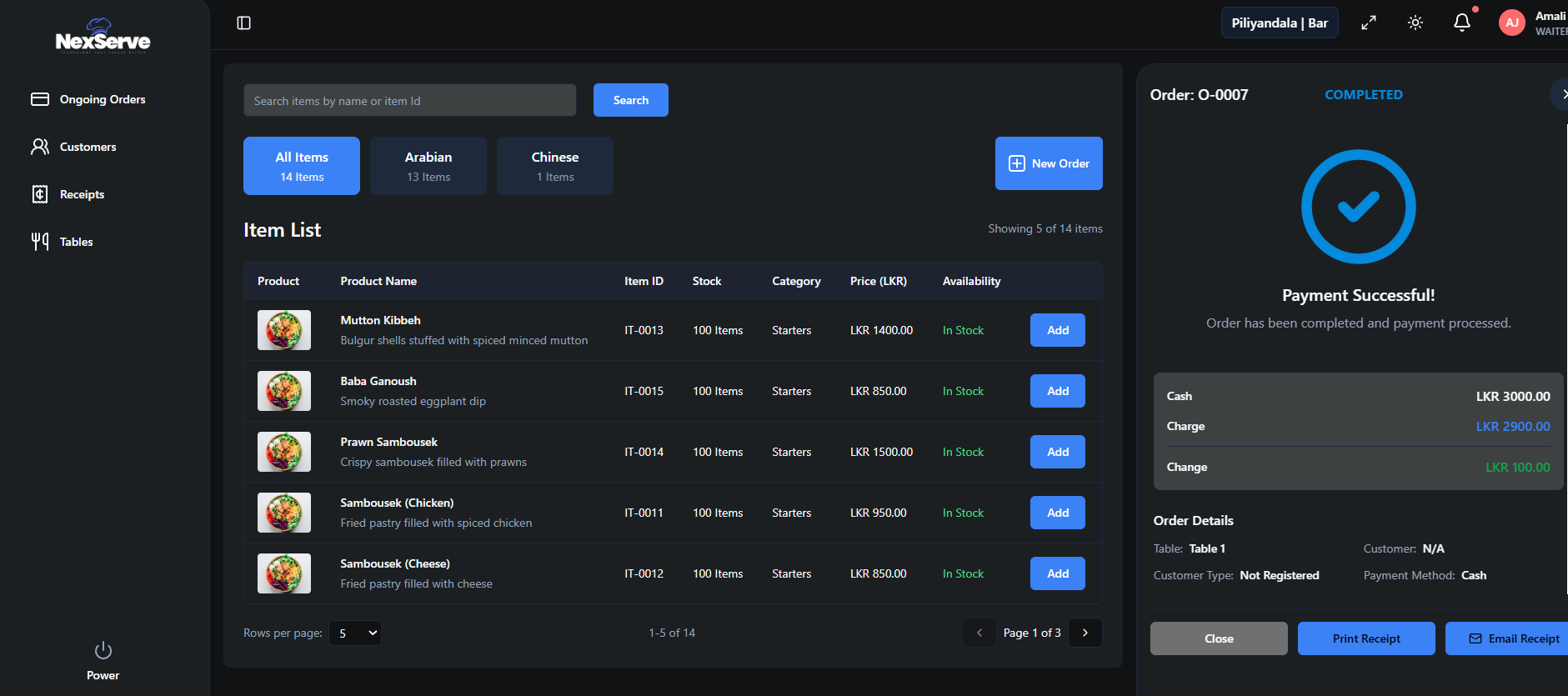Open Tables section in sidebar

(76, 242)
